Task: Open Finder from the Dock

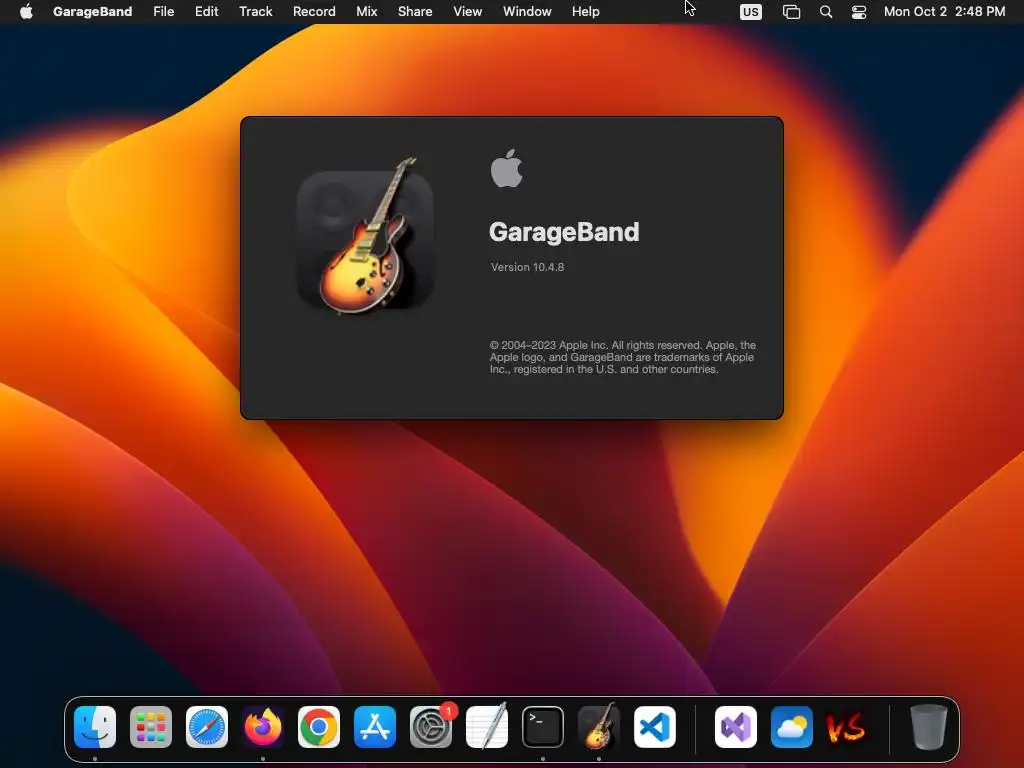Action: [95, 726]
